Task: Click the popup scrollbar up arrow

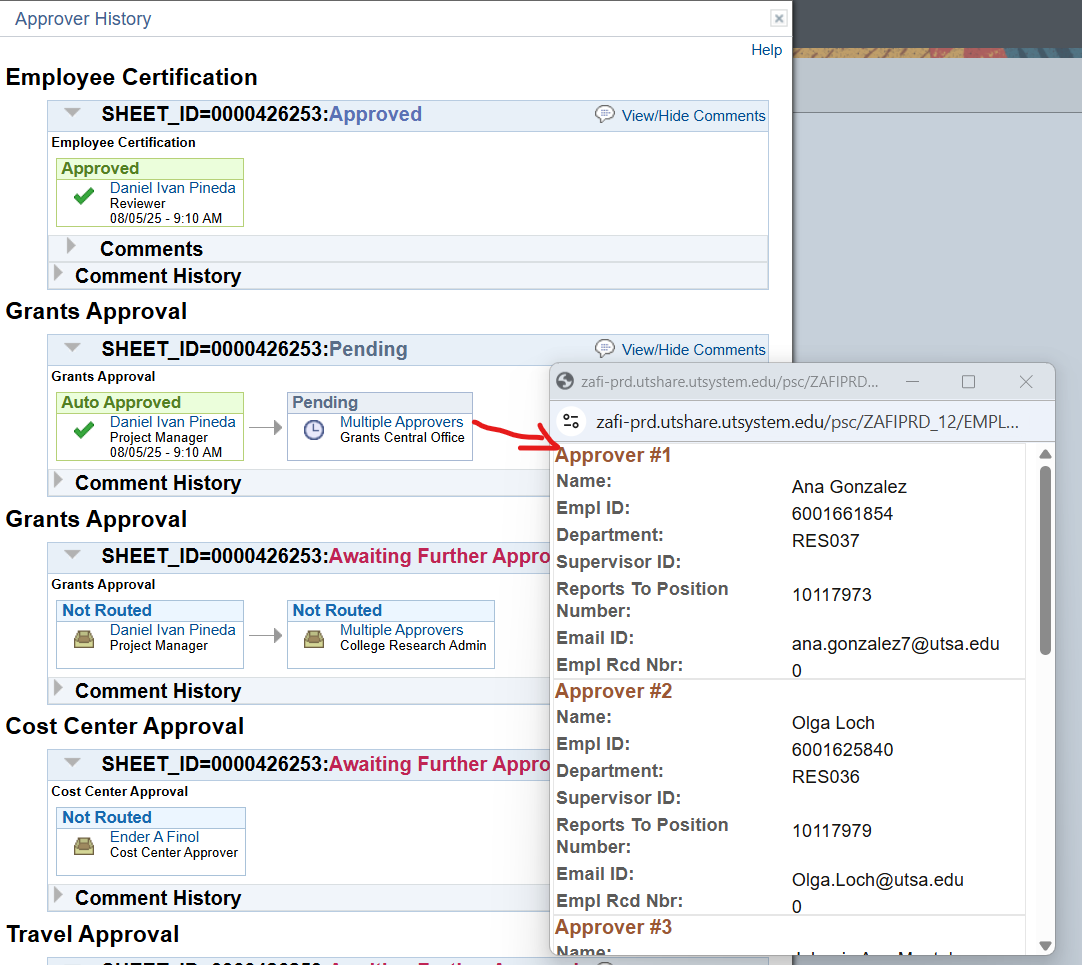Action: pos(1045,454)
